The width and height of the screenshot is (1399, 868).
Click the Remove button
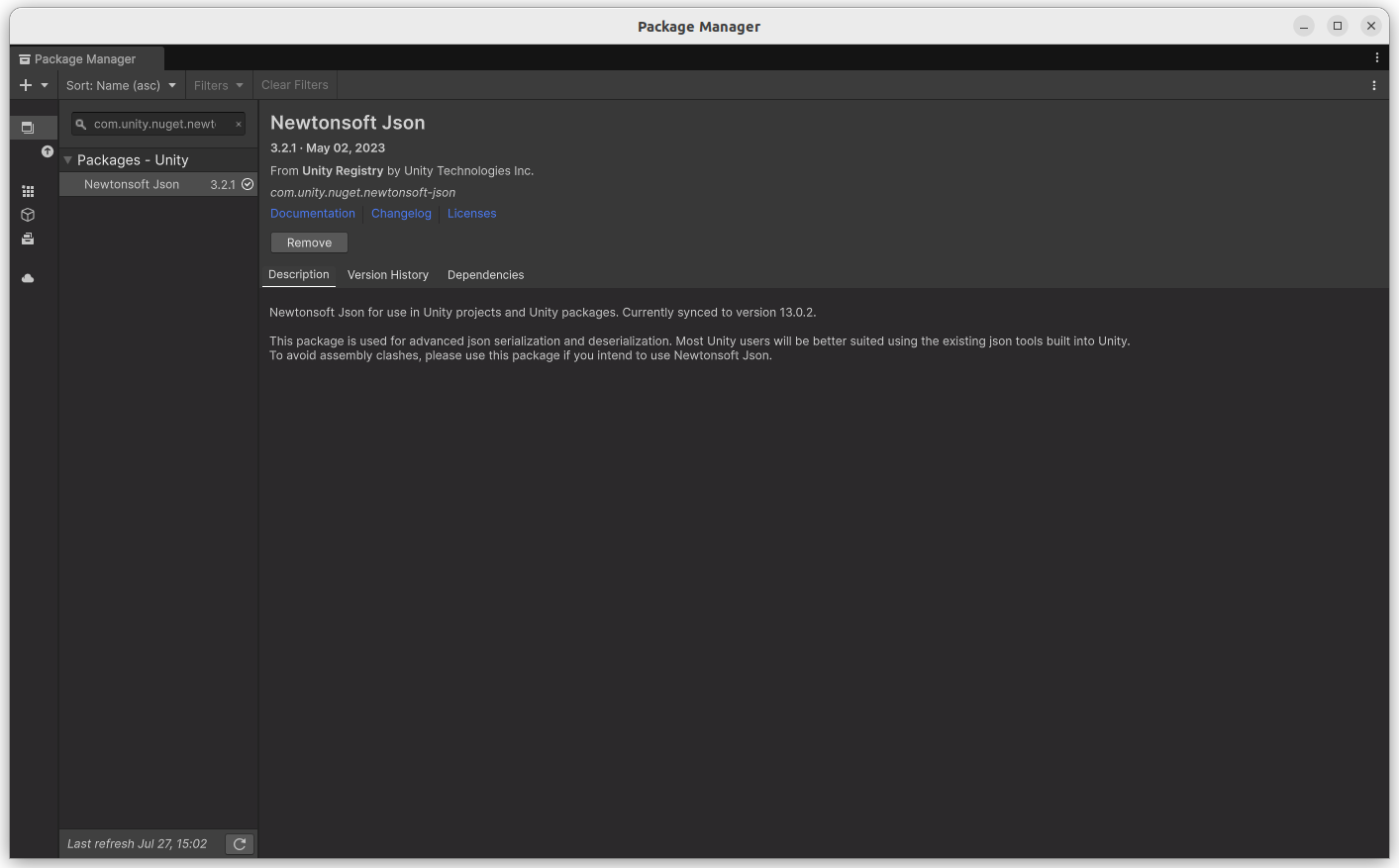pos(309,242)
